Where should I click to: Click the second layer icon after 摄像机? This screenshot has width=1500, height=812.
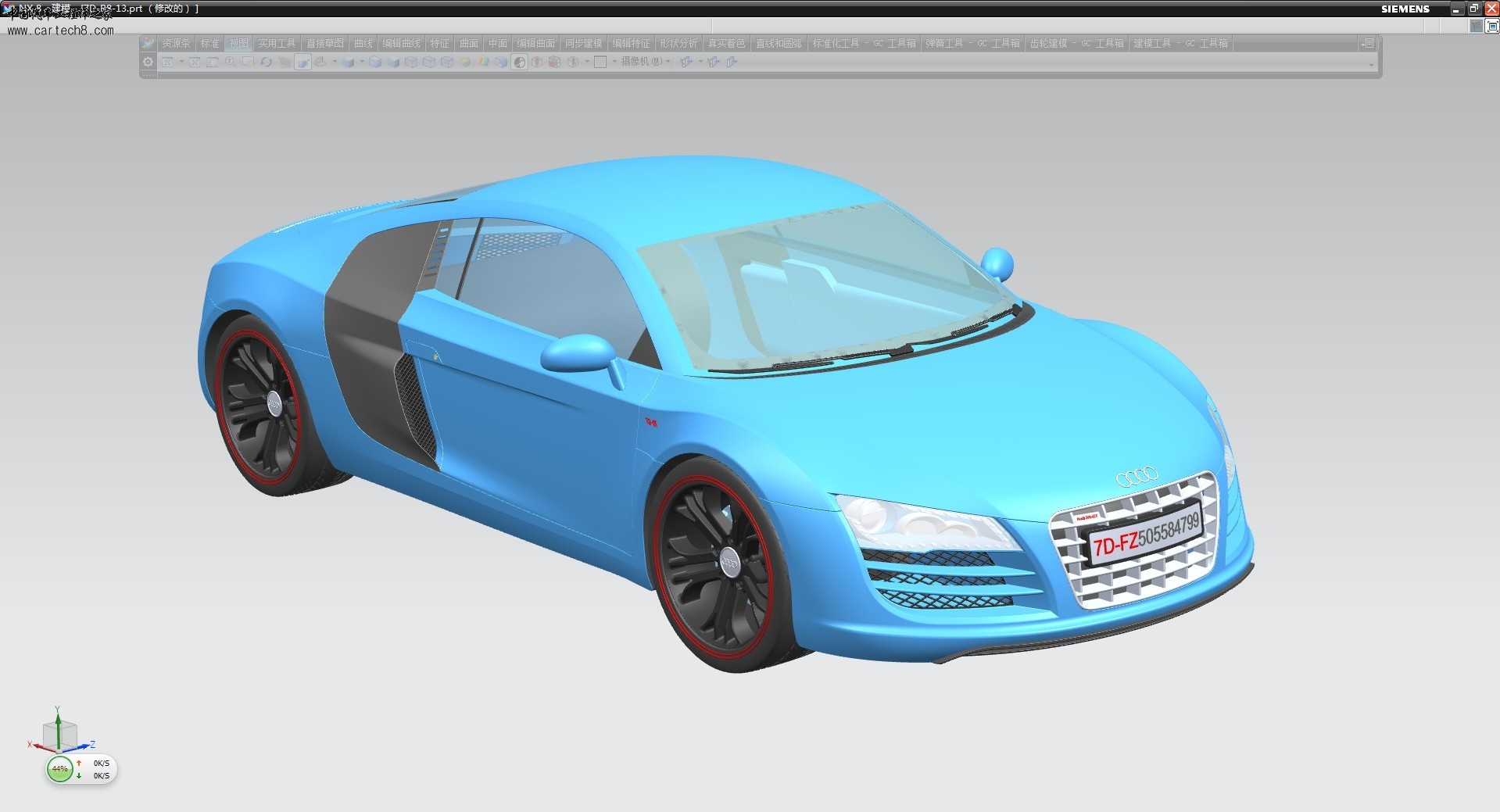[714, 62]
